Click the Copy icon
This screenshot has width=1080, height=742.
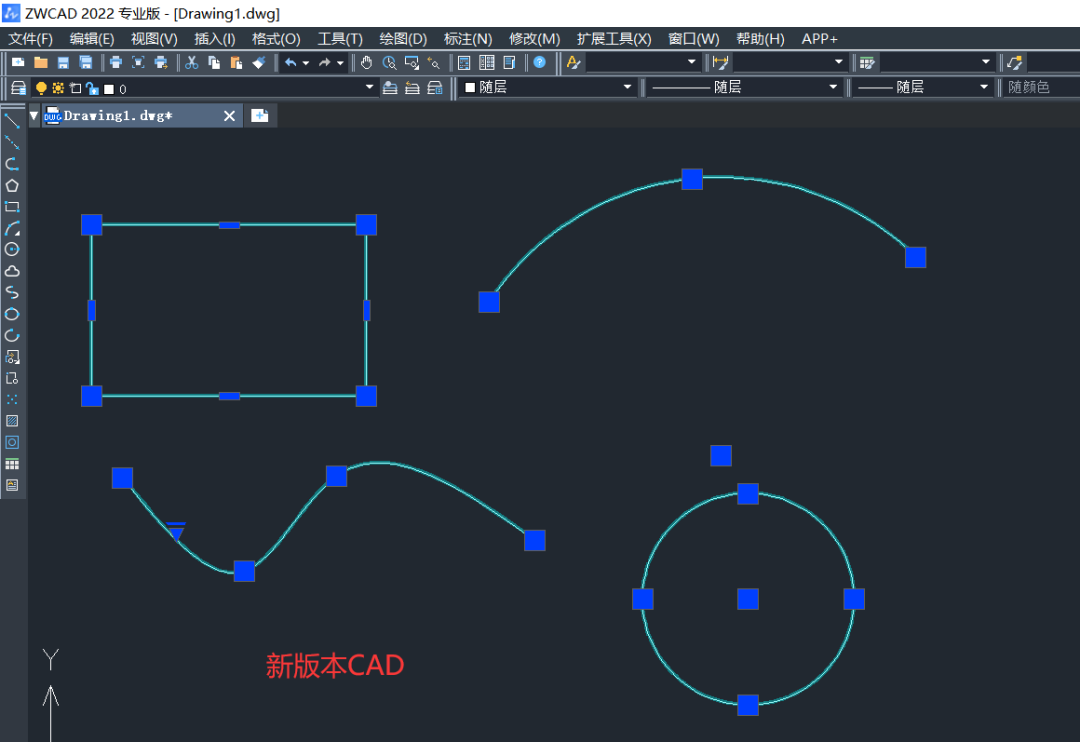[x=214, y=63]
